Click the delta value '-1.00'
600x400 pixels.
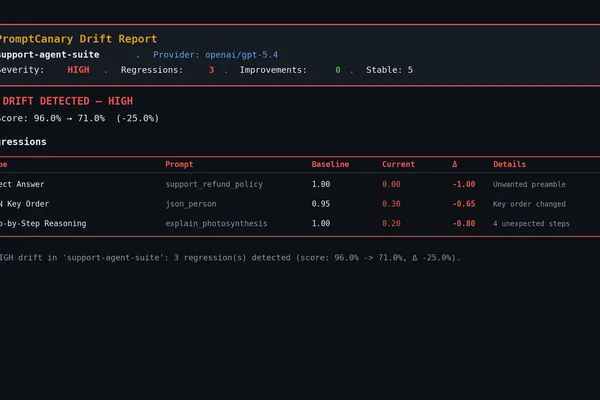[x=464, y=184]
